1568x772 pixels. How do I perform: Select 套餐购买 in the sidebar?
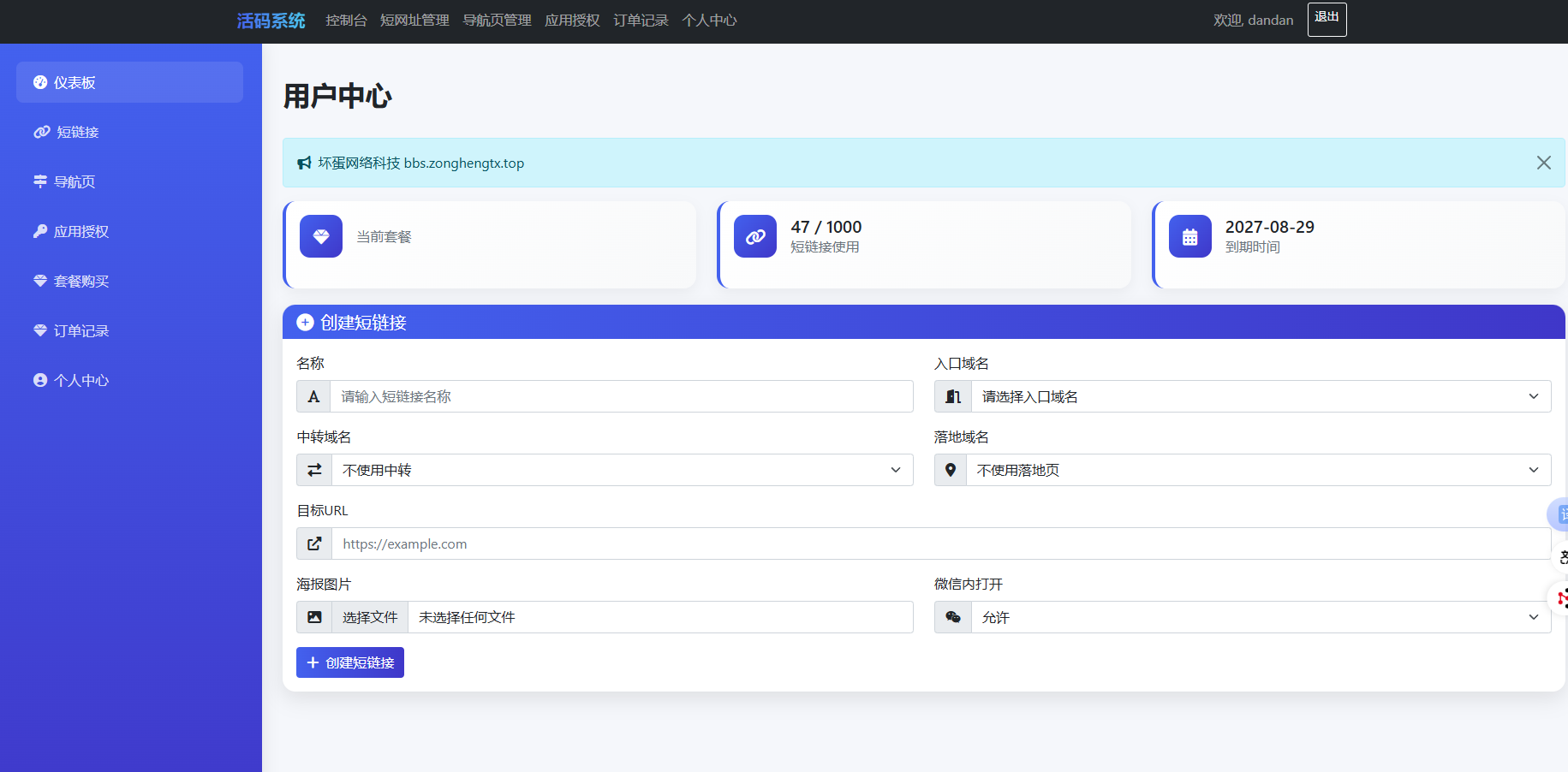click(x=81, y=281)
